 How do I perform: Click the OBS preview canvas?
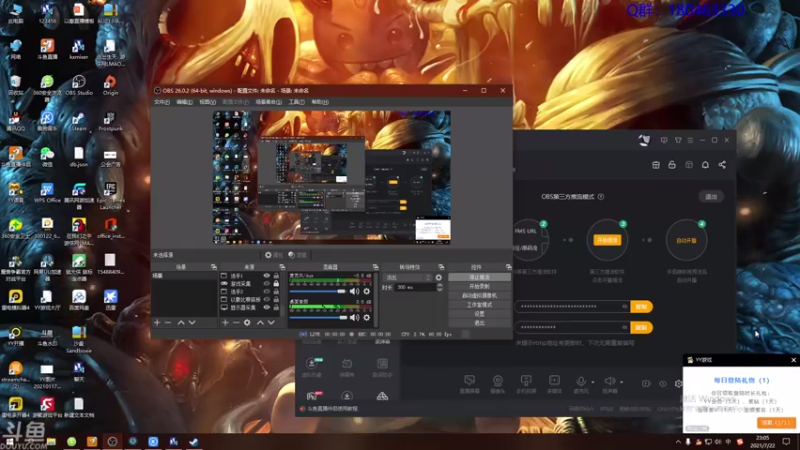point(332,178)
